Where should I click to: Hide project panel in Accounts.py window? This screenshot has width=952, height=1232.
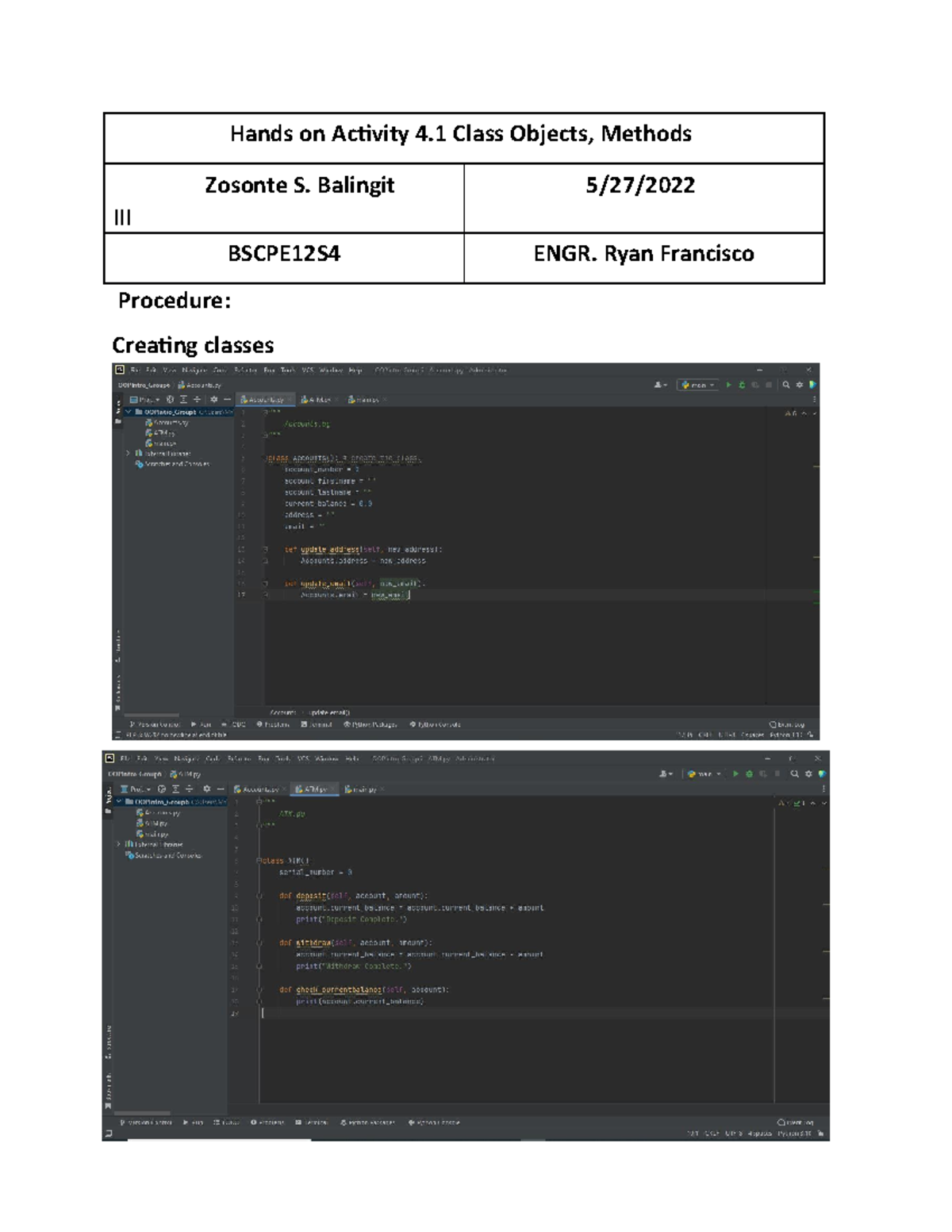[x=227, y=400]
